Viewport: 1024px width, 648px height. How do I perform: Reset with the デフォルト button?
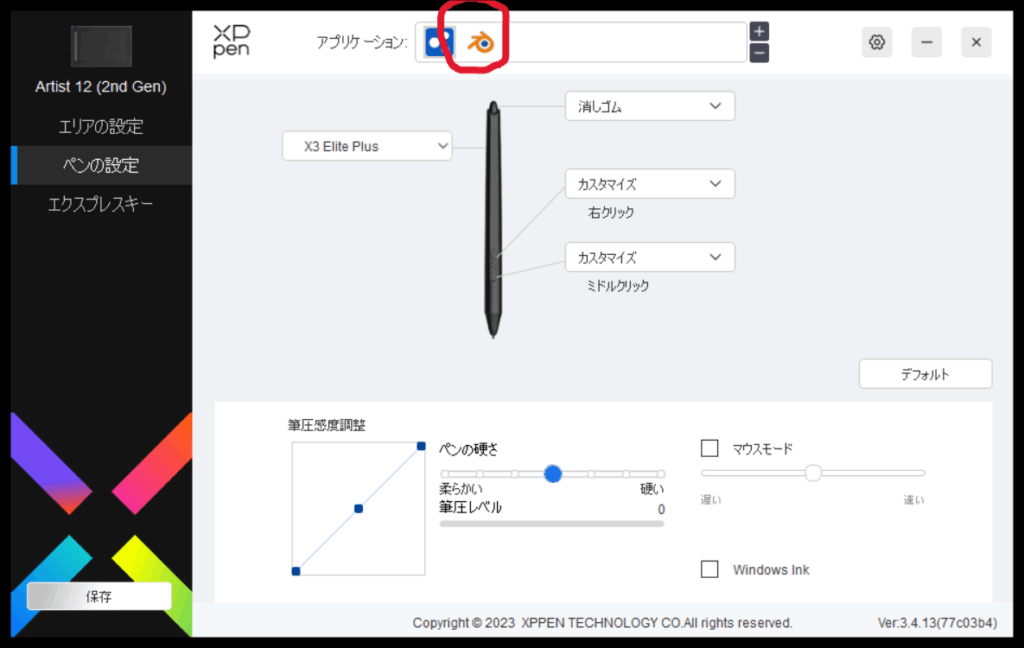(x=925, y=374)
